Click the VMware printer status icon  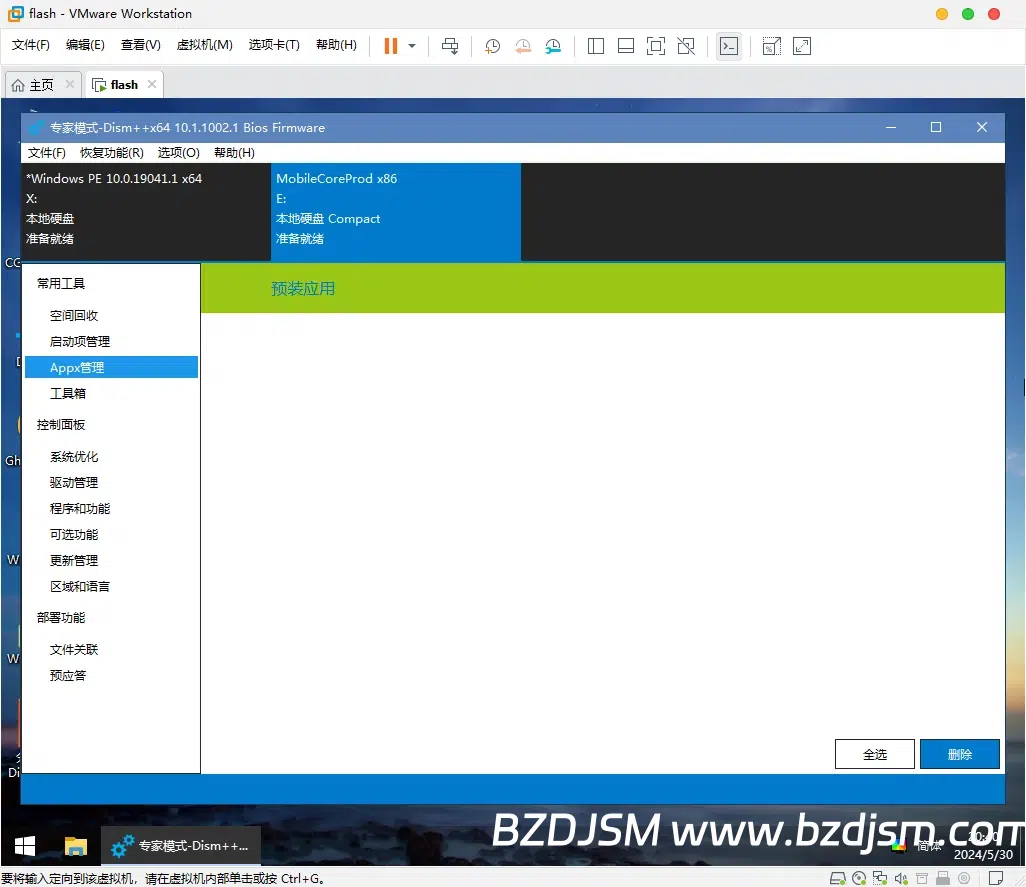943,878
